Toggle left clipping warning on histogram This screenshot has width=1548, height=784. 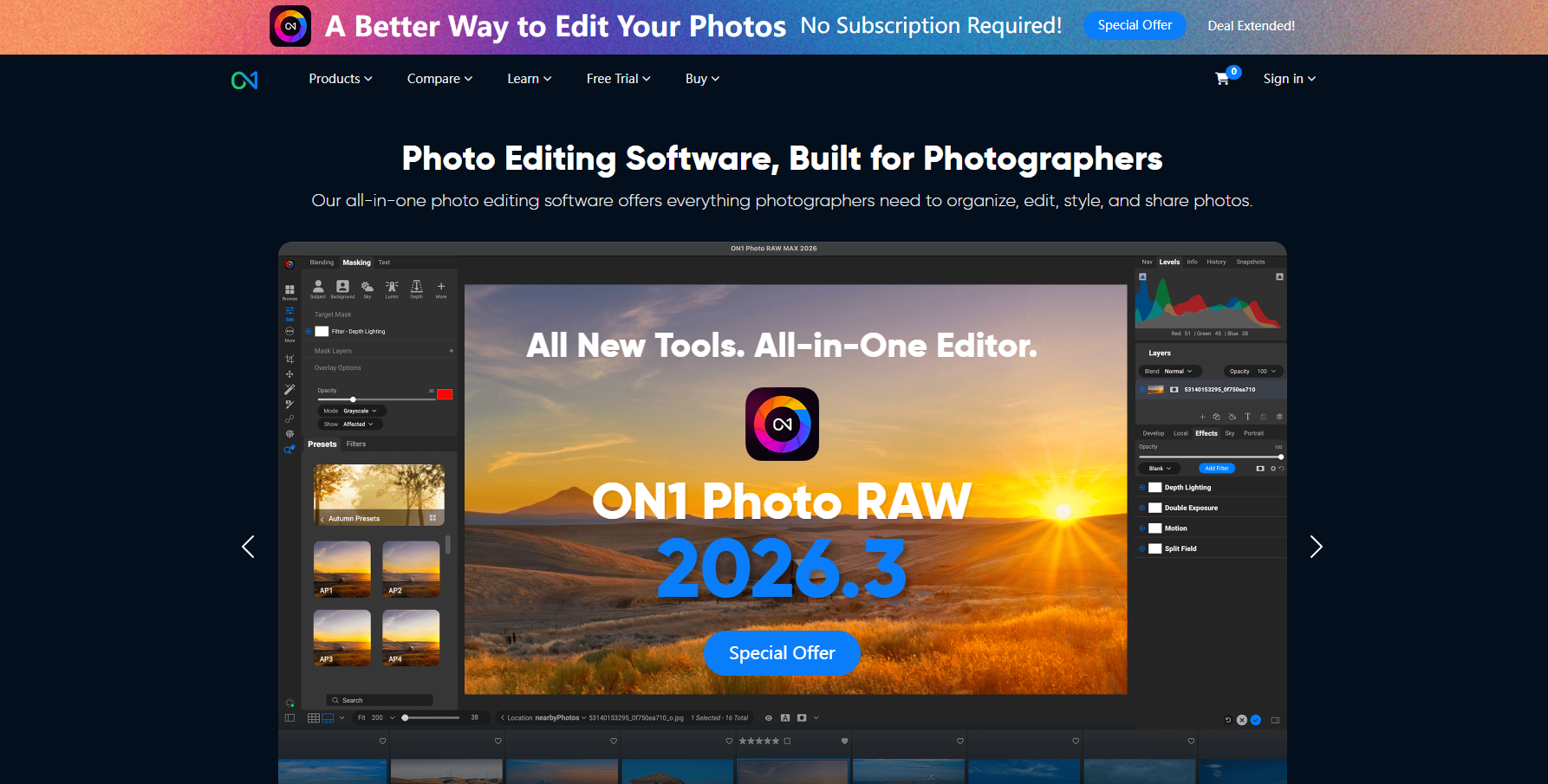click(1142, 276)
